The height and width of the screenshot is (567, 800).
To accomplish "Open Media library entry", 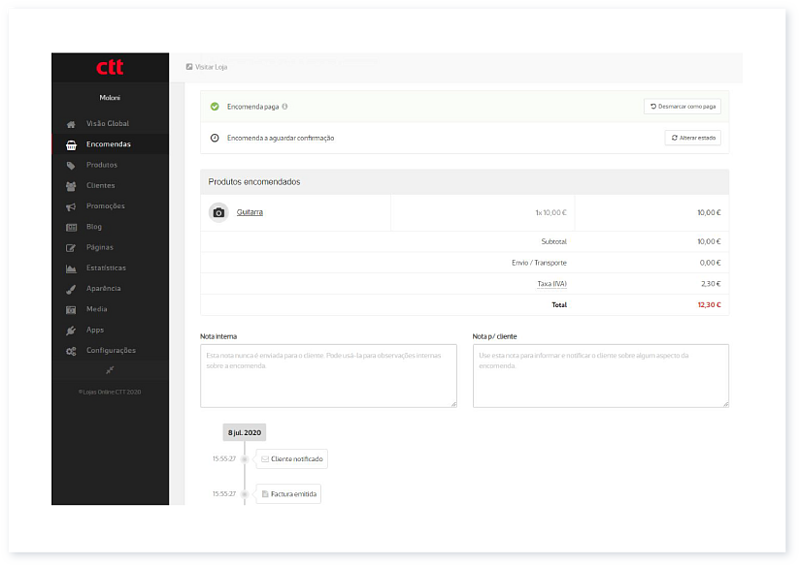I will coord(110,309).
